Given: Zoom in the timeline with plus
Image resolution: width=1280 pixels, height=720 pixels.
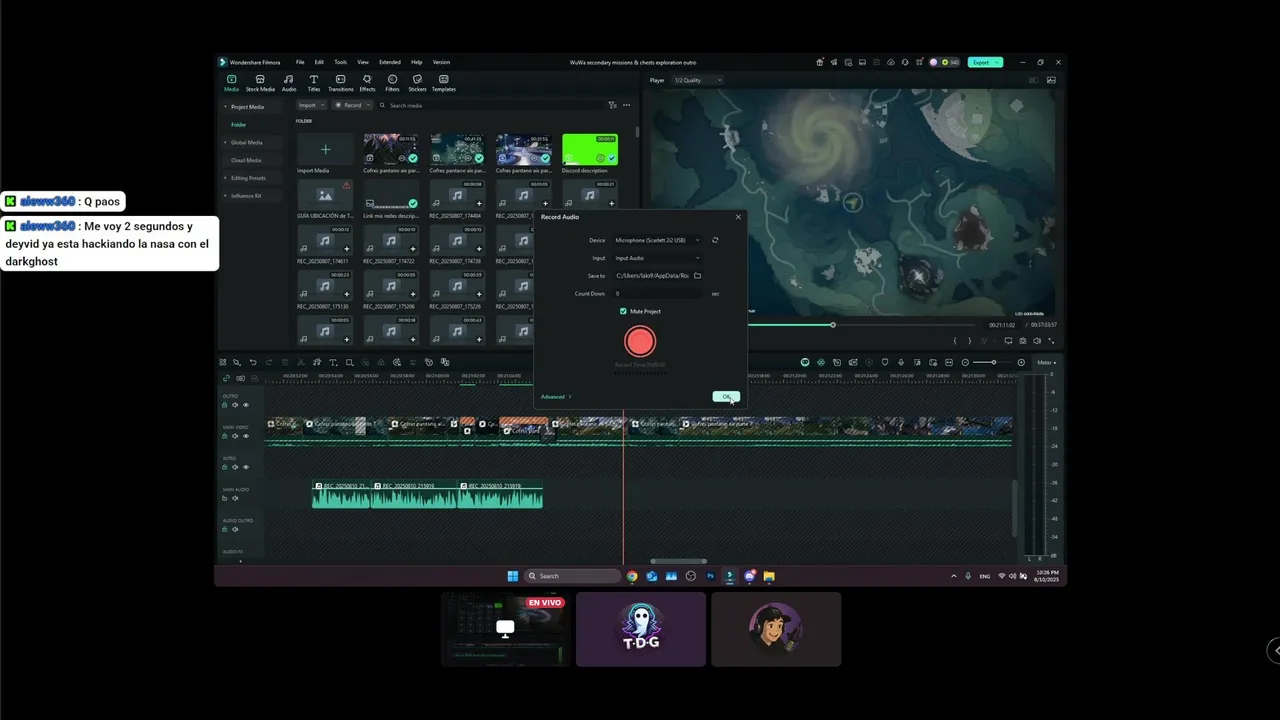Looking at the screenshot, I should click(x=1021, y=362).
